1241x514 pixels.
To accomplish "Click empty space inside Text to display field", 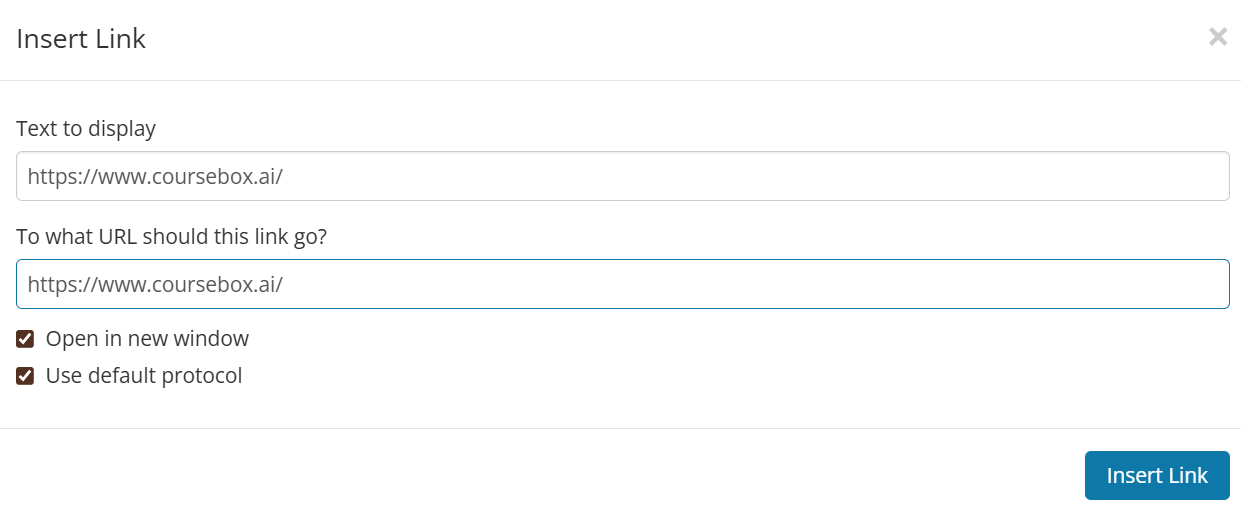I will pyautogui.click(x=750, y=176).
